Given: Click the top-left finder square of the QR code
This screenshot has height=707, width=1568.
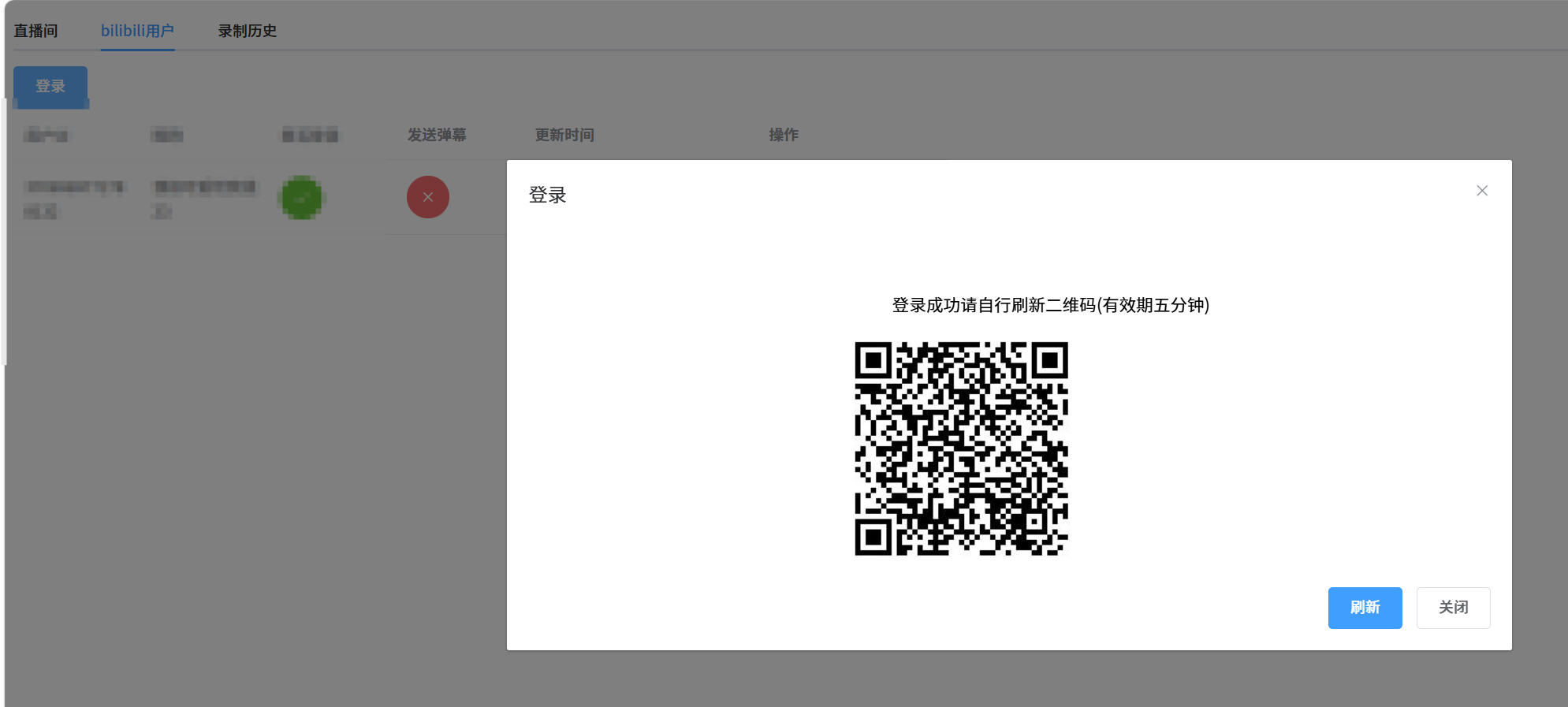Looking at the screenshot, I should click(873, 360).
